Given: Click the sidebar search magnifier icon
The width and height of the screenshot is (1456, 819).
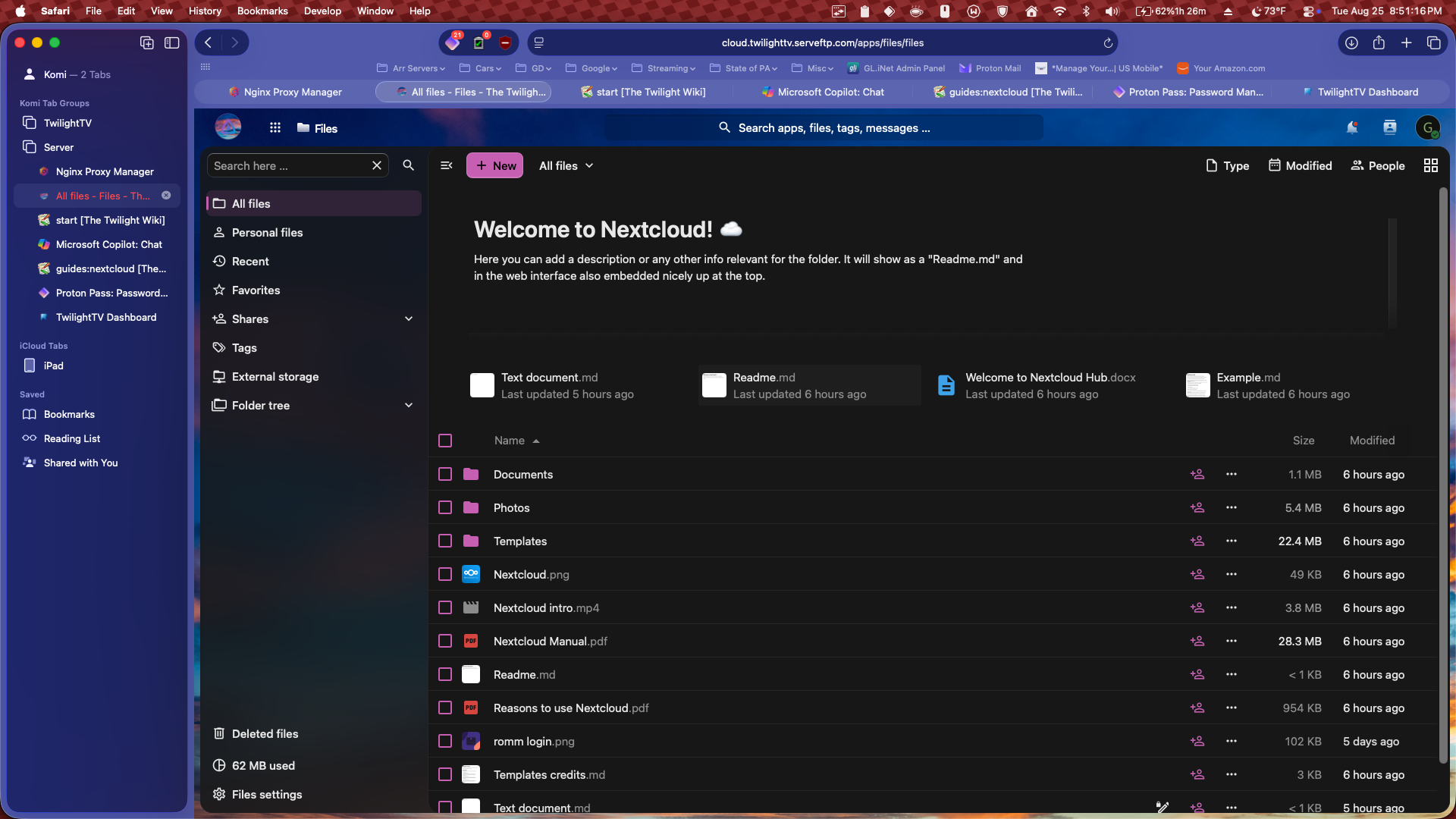Looking at the screenshot, I should 408,165.
